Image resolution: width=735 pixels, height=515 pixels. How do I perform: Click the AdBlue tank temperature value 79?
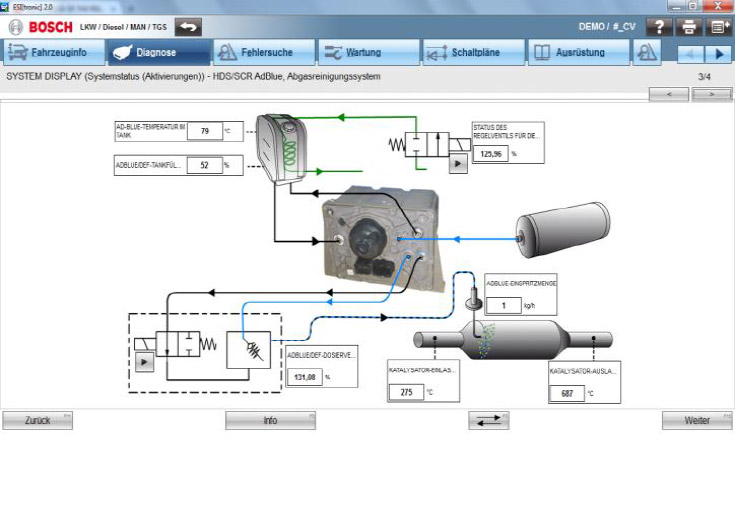[x=205, y=131]
